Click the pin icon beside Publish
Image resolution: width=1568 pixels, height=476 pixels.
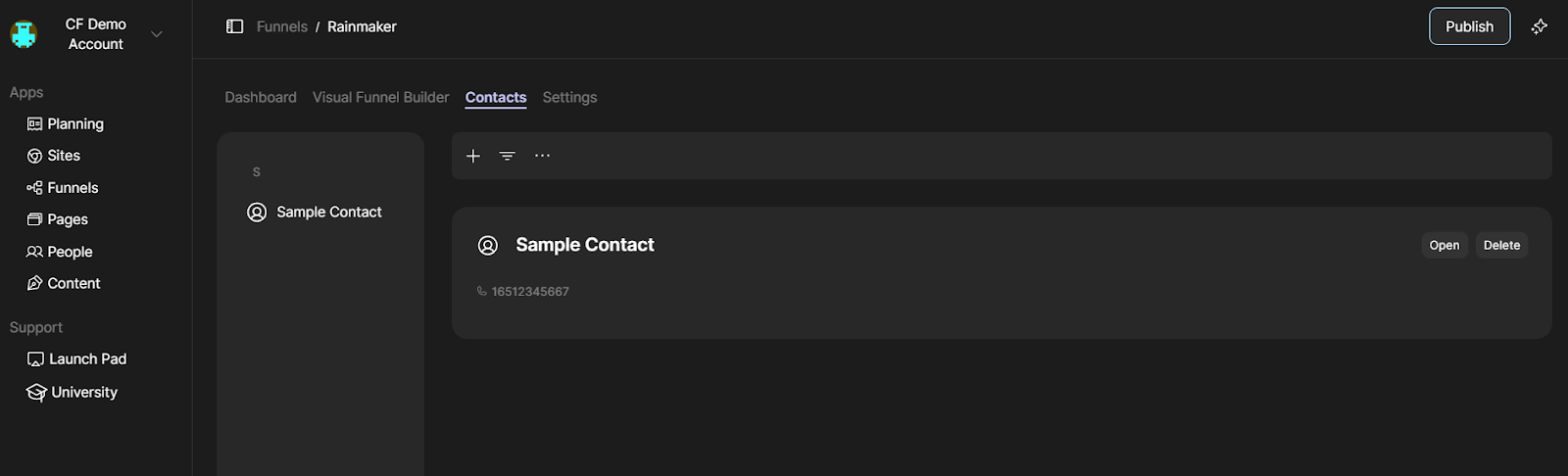click(1540, 26)
